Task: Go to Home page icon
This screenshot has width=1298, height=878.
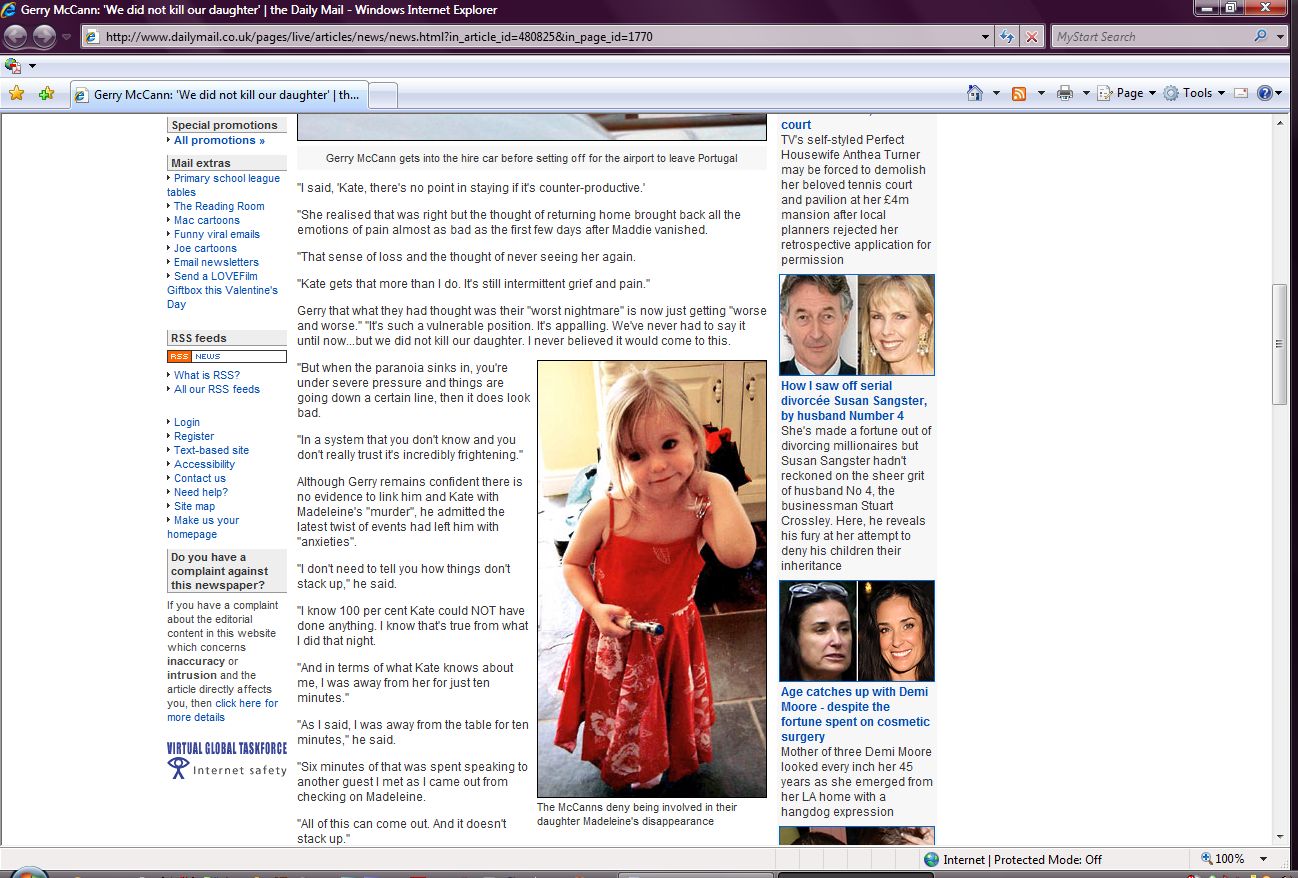Action: 975,93
